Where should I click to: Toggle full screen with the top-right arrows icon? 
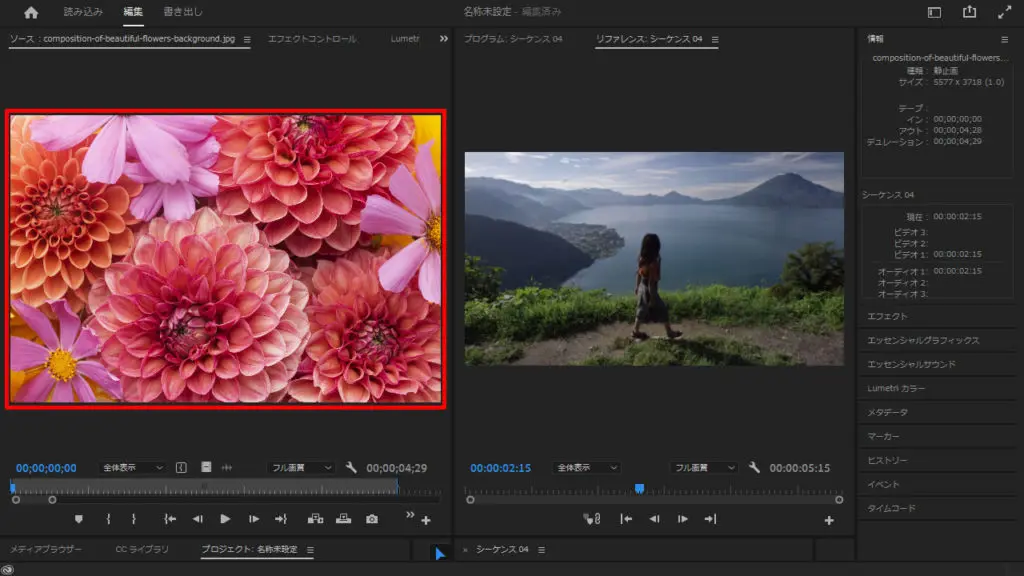1004,13
